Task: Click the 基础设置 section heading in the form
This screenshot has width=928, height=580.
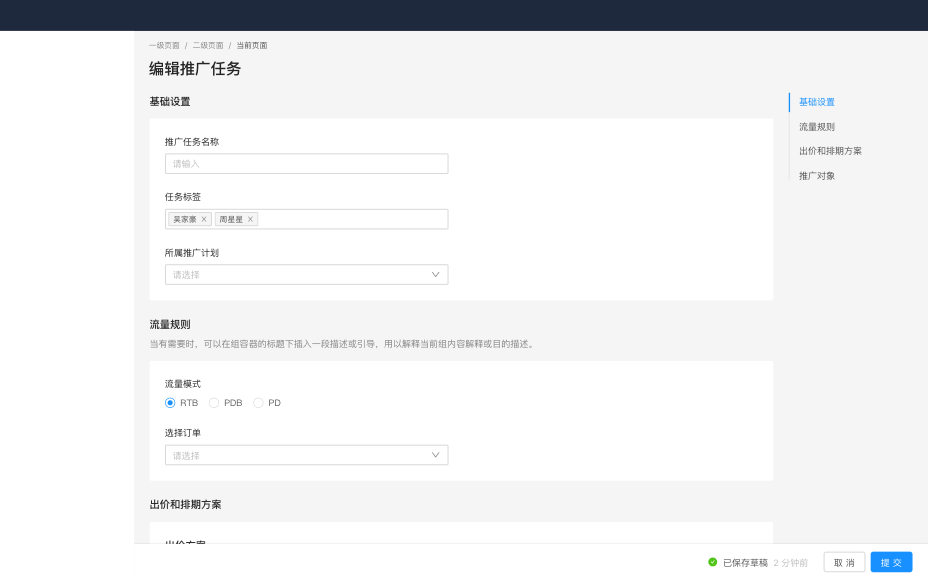Action: click(170, 102)
